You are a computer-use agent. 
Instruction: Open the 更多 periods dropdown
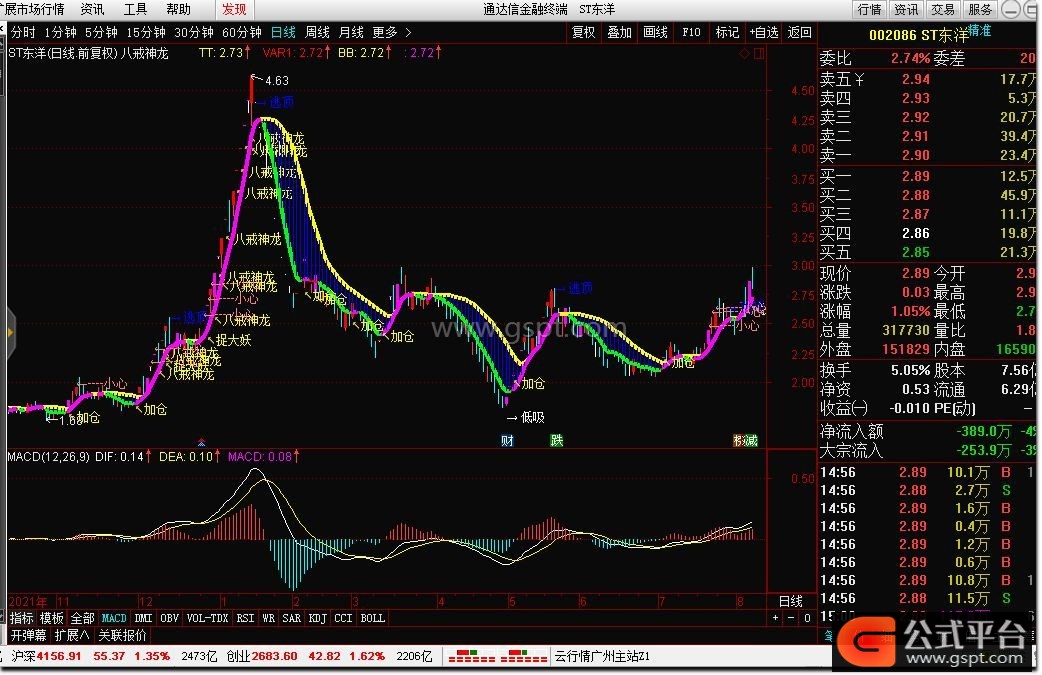pyautogui.click(x=385, y=32)
